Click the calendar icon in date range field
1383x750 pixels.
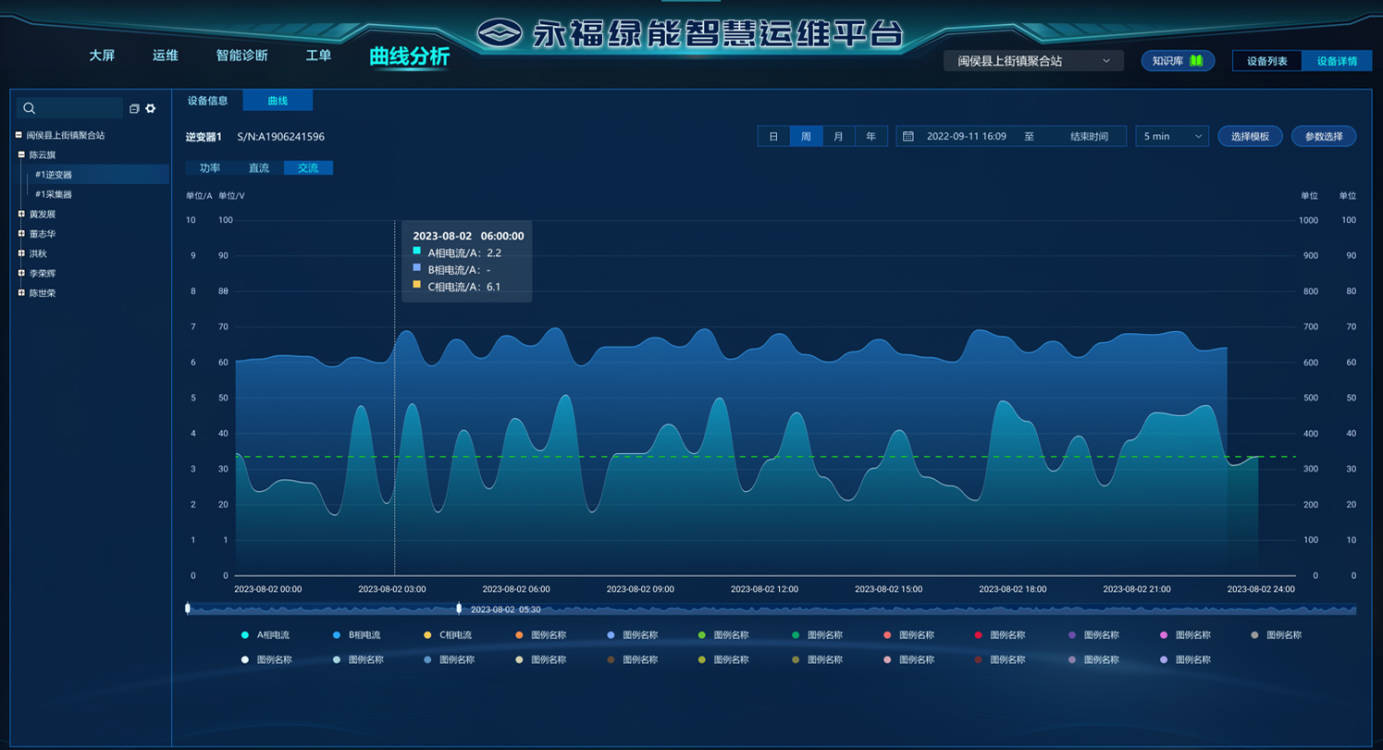(x=908, y=136)
